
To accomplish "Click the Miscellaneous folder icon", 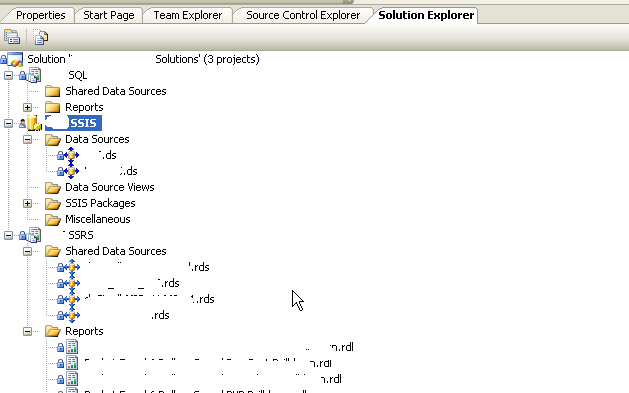I will click(53, 220).
